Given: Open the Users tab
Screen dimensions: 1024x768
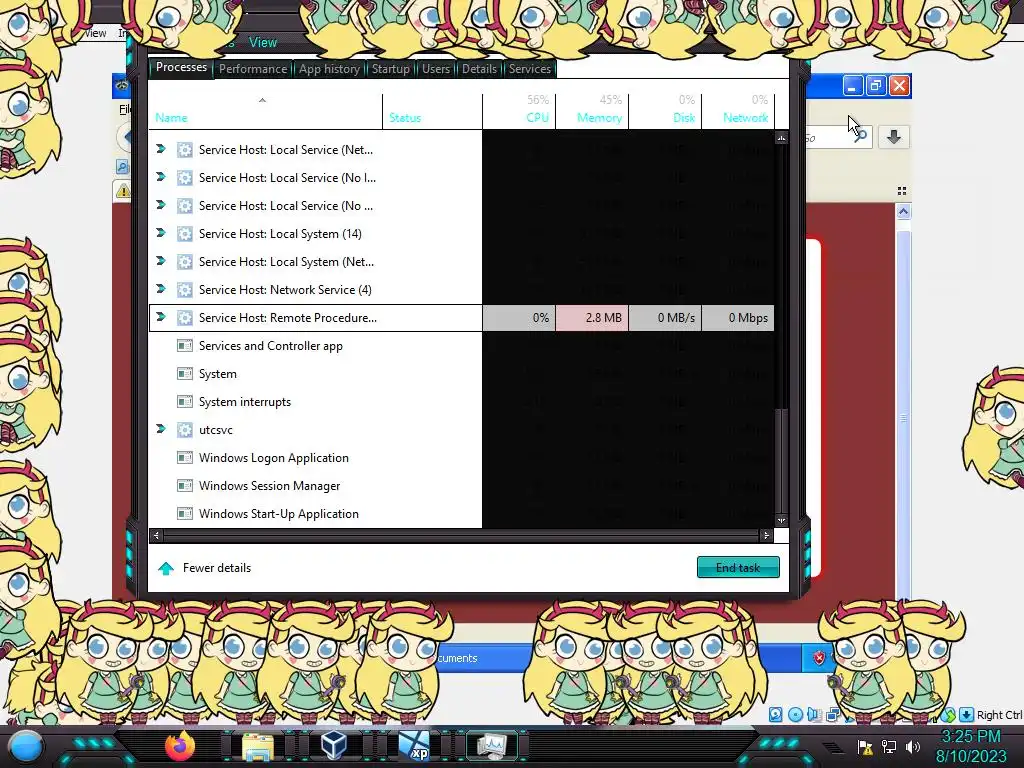Looking at the screenshot, I should pyautogui.click(x=436, y=69).
